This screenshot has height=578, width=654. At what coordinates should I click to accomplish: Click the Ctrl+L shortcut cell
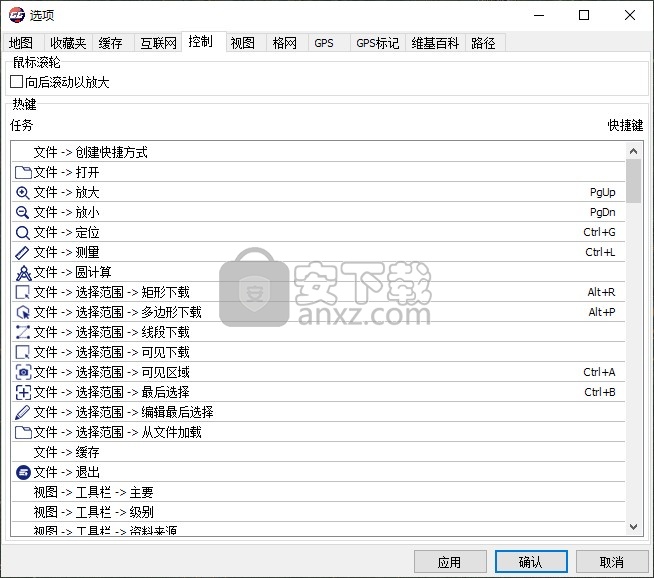point(600,252)
